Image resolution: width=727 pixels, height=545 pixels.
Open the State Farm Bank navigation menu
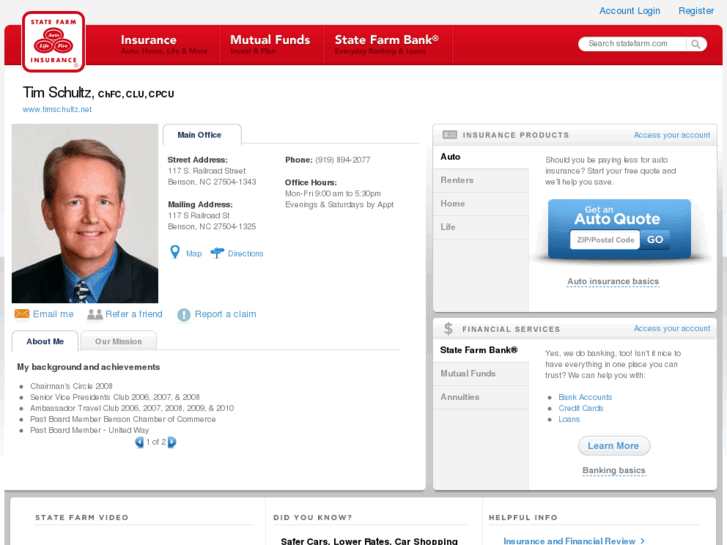click(387, 45)
